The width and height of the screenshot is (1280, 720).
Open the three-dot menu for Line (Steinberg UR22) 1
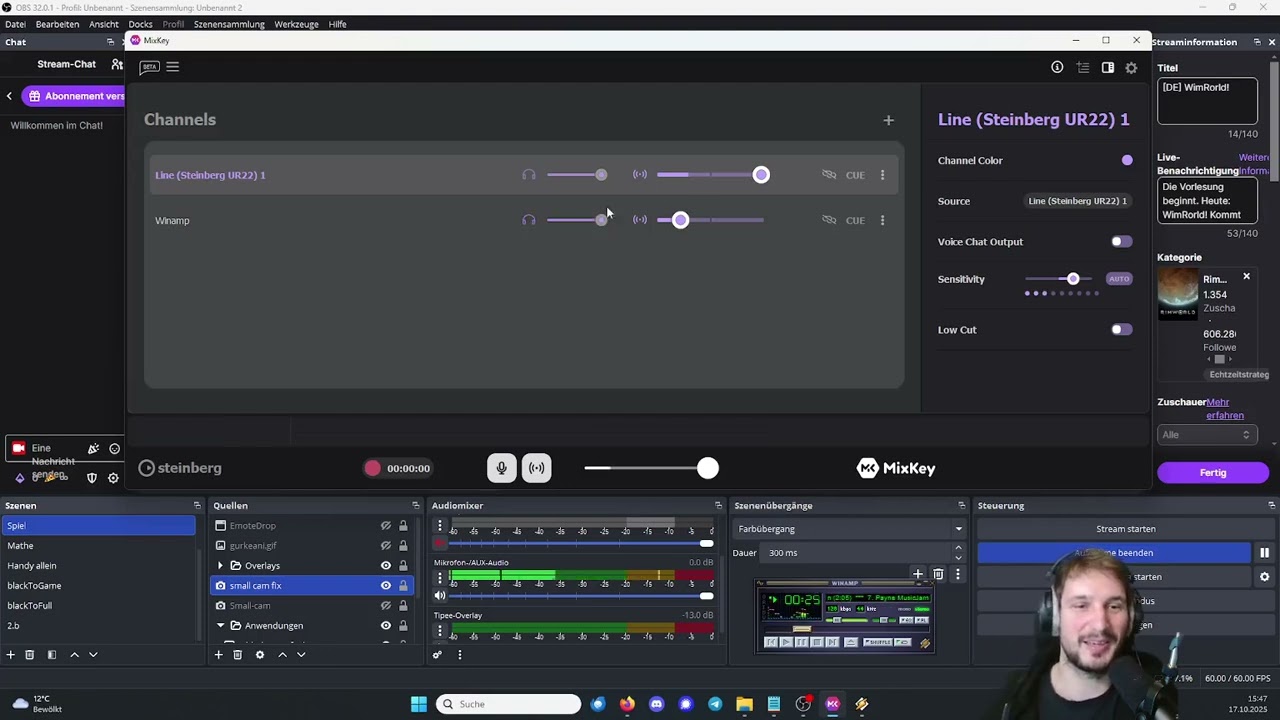click(882, 175)
